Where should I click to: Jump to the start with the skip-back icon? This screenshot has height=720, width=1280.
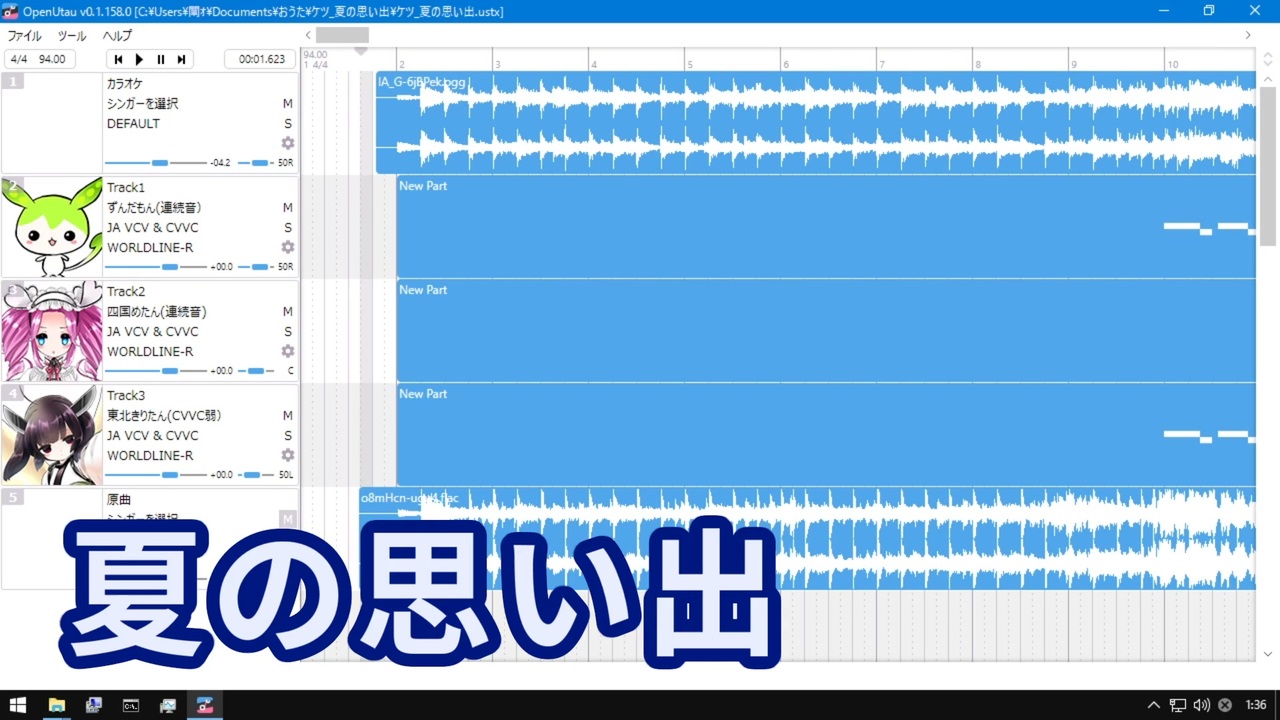[118, 59]
